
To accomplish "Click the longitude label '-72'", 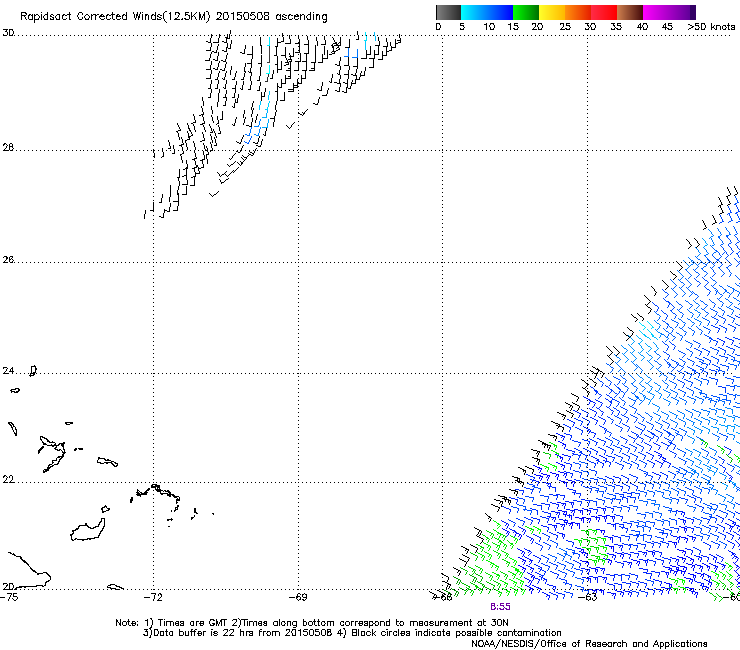I will click(x=153, y=597).
